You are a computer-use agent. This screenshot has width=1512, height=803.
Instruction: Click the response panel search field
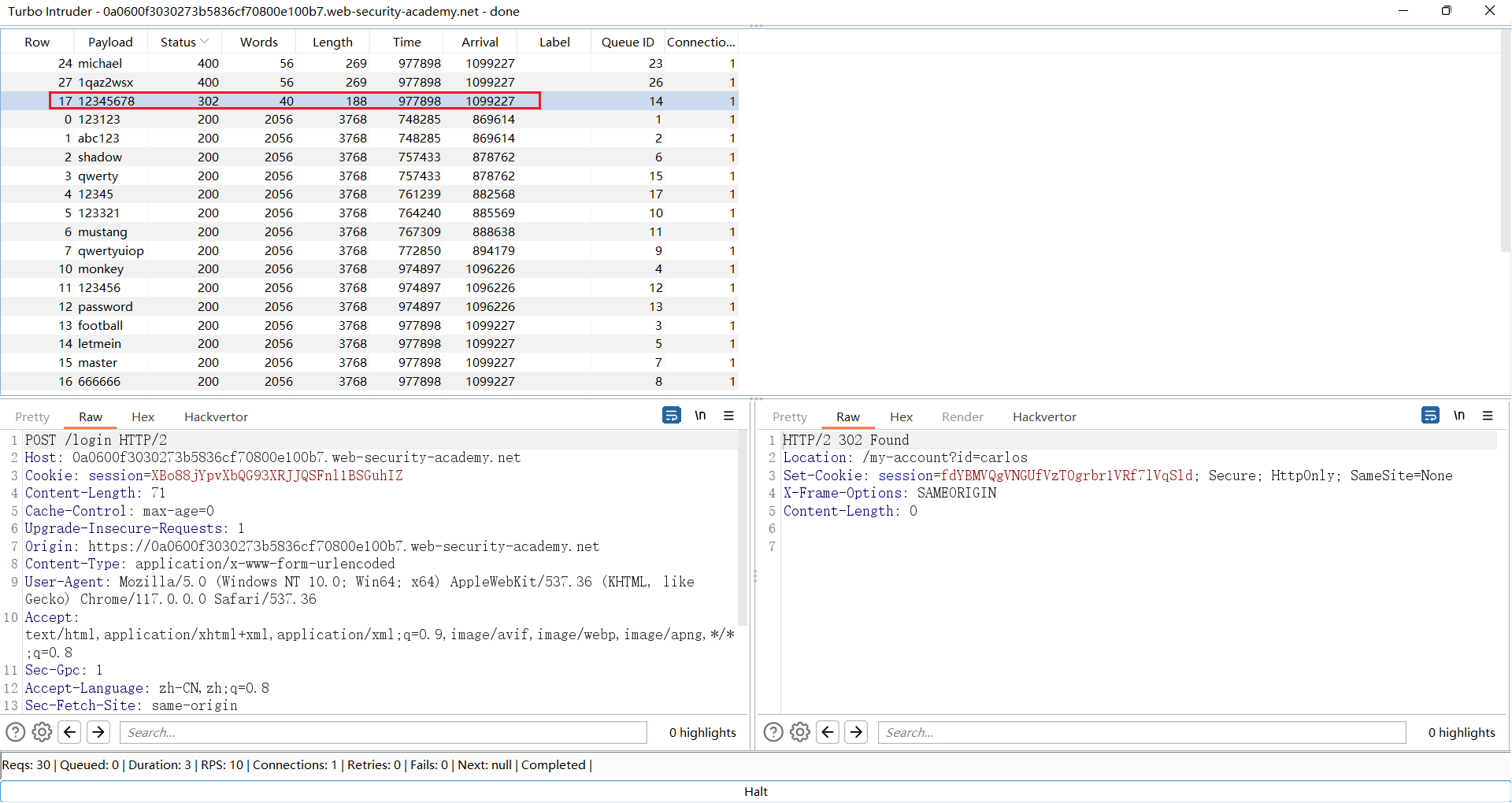pyautogui.click(x=1142, y=732)
